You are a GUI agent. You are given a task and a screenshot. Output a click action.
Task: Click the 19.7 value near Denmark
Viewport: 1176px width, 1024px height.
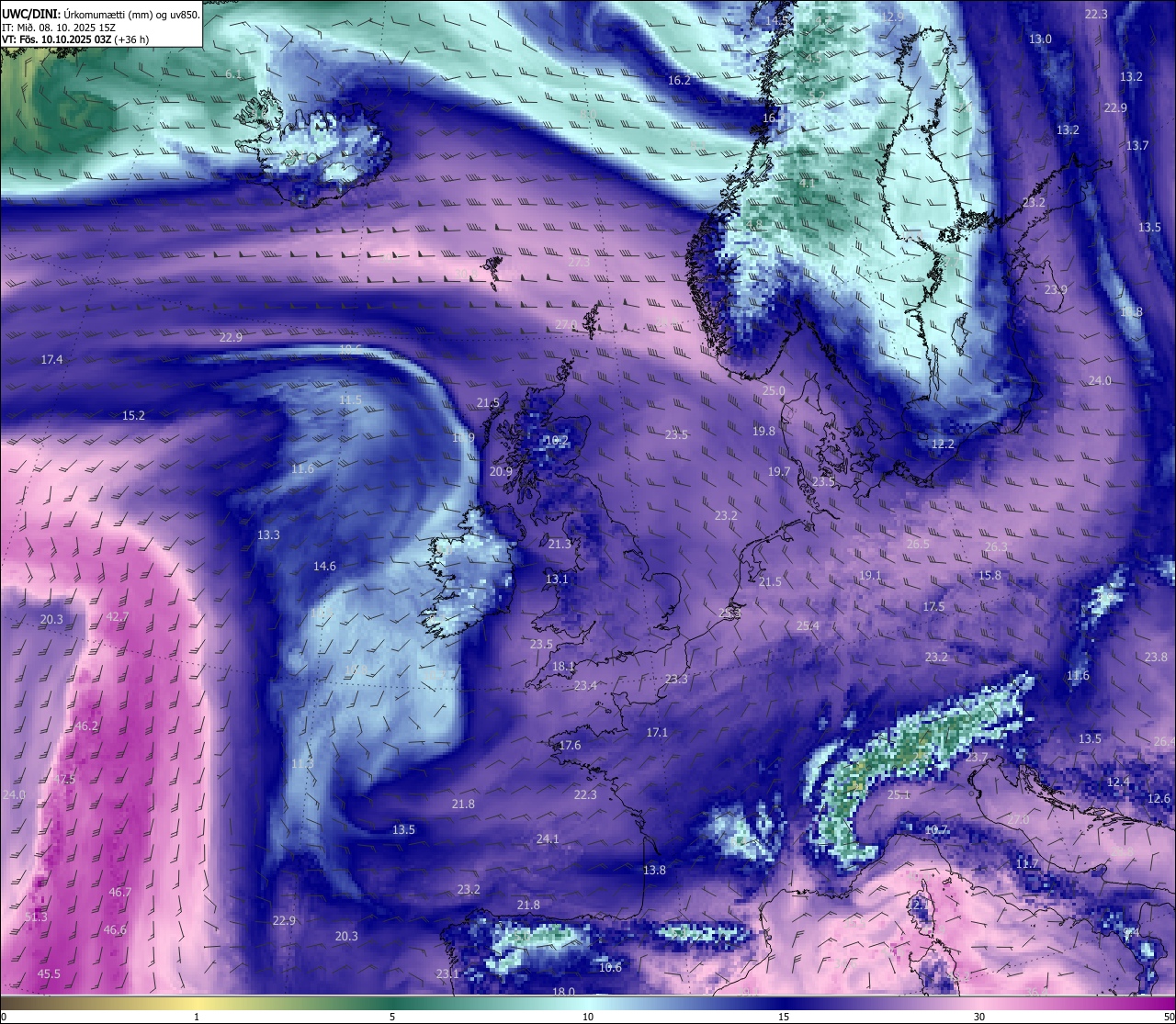779,471
